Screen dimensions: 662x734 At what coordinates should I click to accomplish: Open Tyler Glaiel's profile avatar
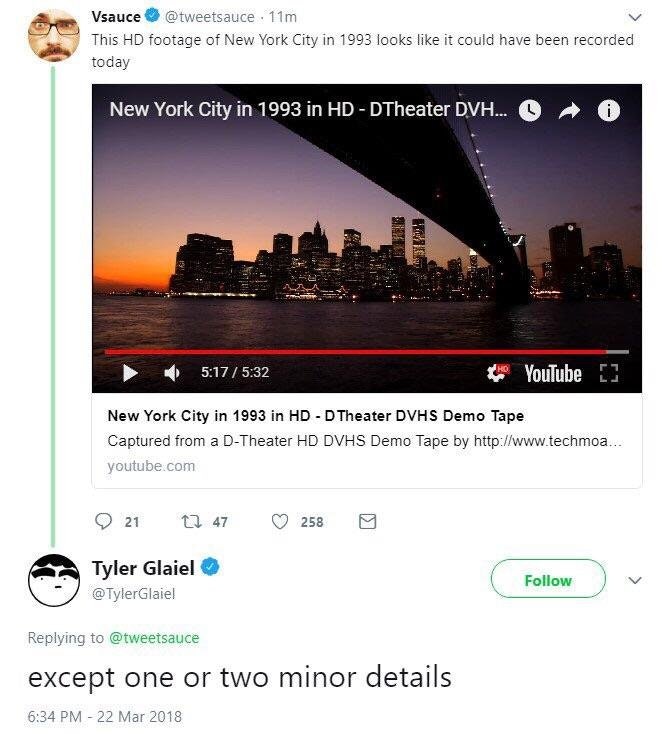pos(54,580)
